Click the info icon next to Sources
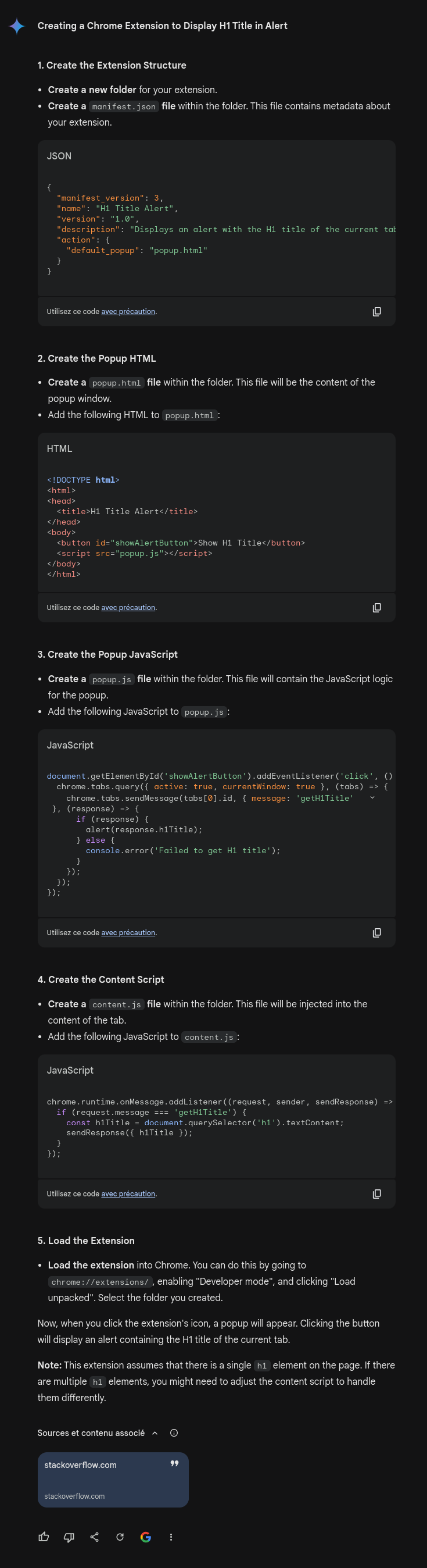Screen dimensions: 427x1568 click(174, 1433)
